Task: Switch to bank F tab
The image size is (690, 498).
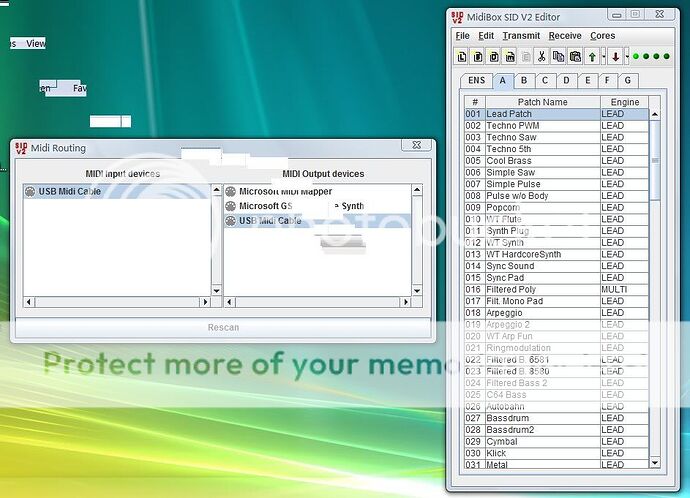Action: pyautogui.click(x=607, y=81)
